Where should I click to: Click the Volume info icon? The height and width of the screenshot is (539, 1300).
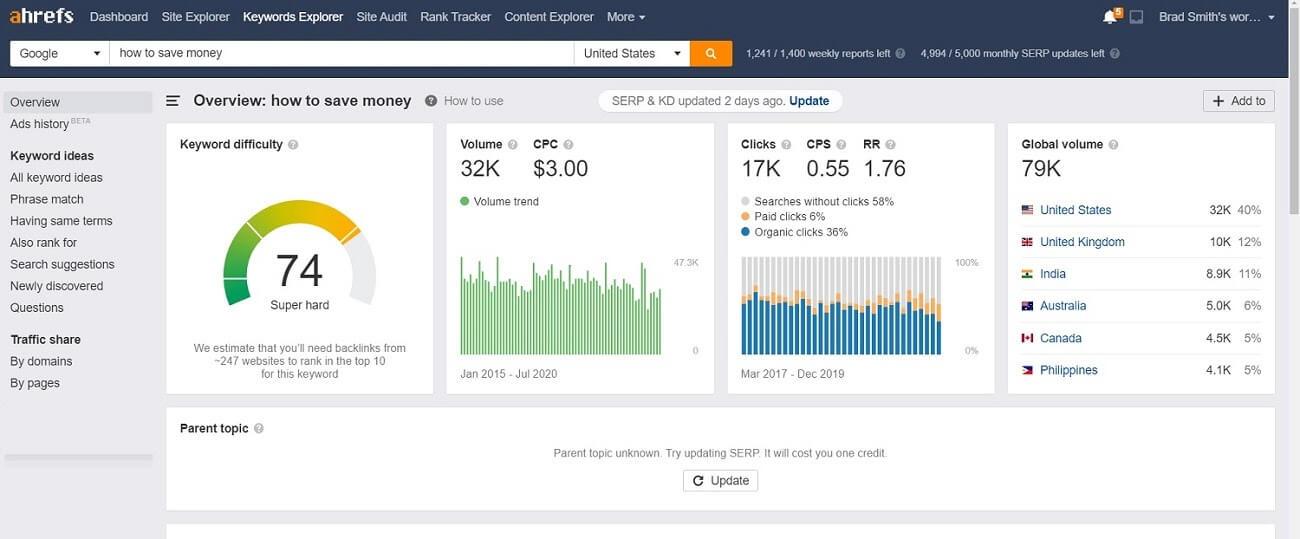point(513,145)
